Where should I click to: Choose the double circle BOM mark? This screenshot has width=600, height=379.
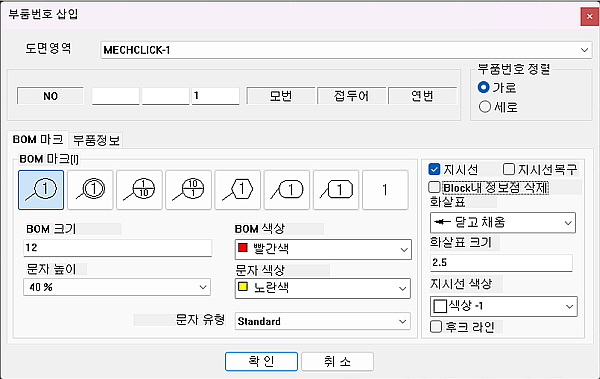[90, 190]
